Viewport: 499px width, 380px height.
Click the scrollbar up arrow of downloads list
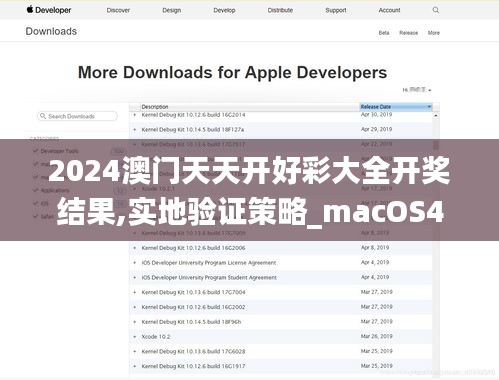(436, 115)
